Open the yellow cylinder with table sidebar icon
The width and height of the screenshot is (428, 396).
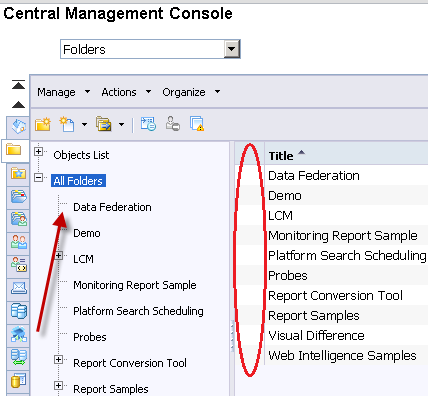(18, 380)
